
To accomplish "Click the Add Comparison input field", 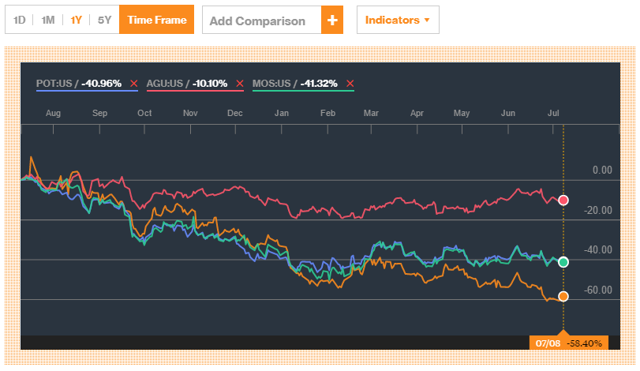I will click(x=262, y=20).
